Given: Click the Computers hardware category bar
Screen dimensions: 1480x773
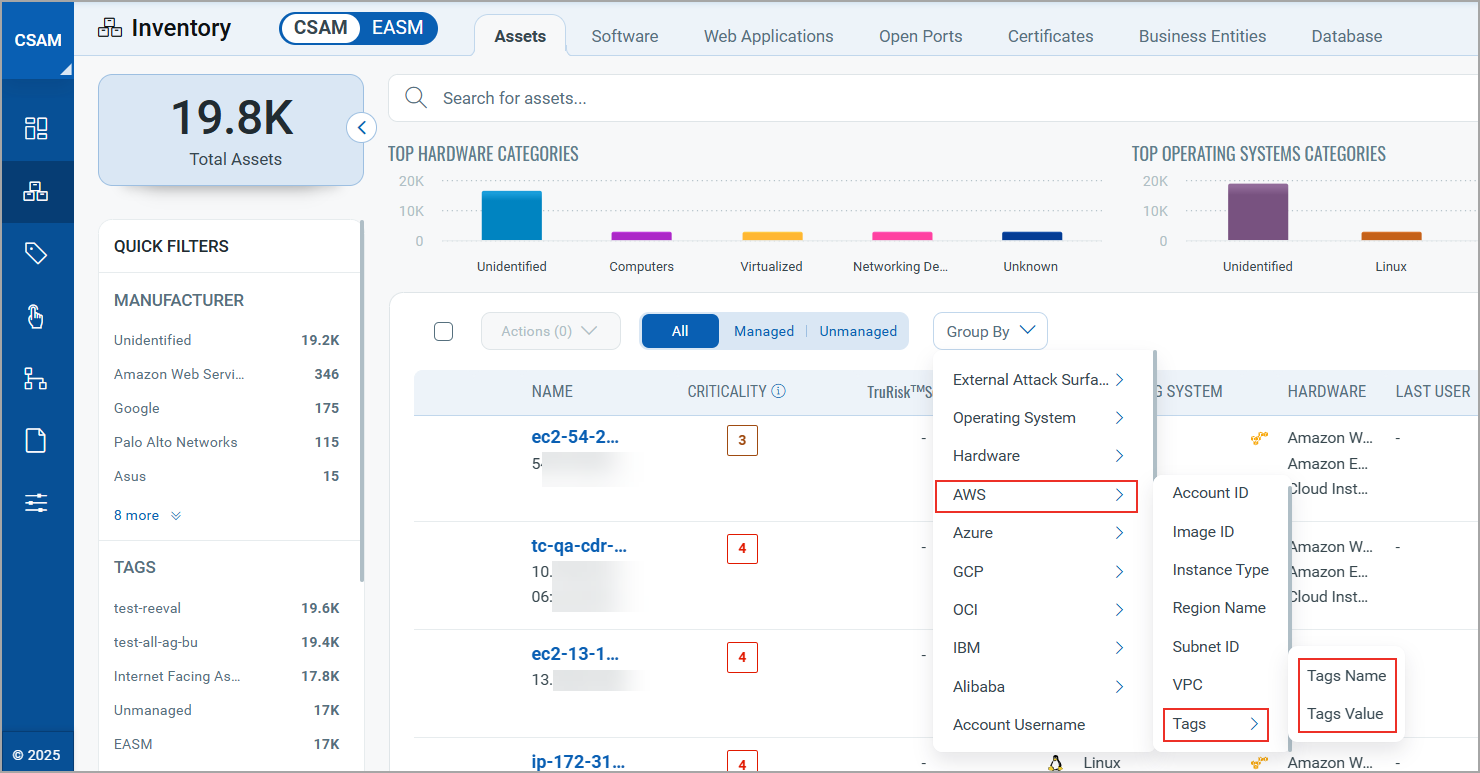Looking at the screenshot, I should pyautogui.click(x=641, y=236).
